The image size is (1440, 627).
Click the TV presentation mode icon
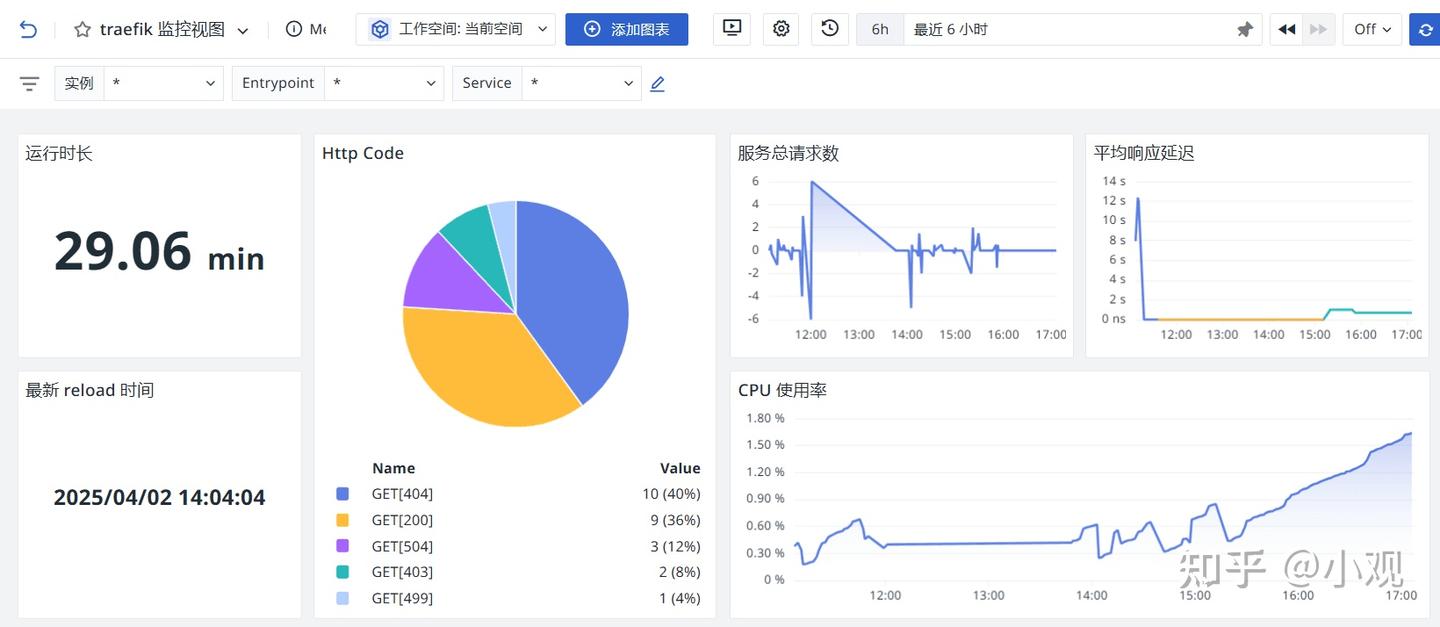731,29
